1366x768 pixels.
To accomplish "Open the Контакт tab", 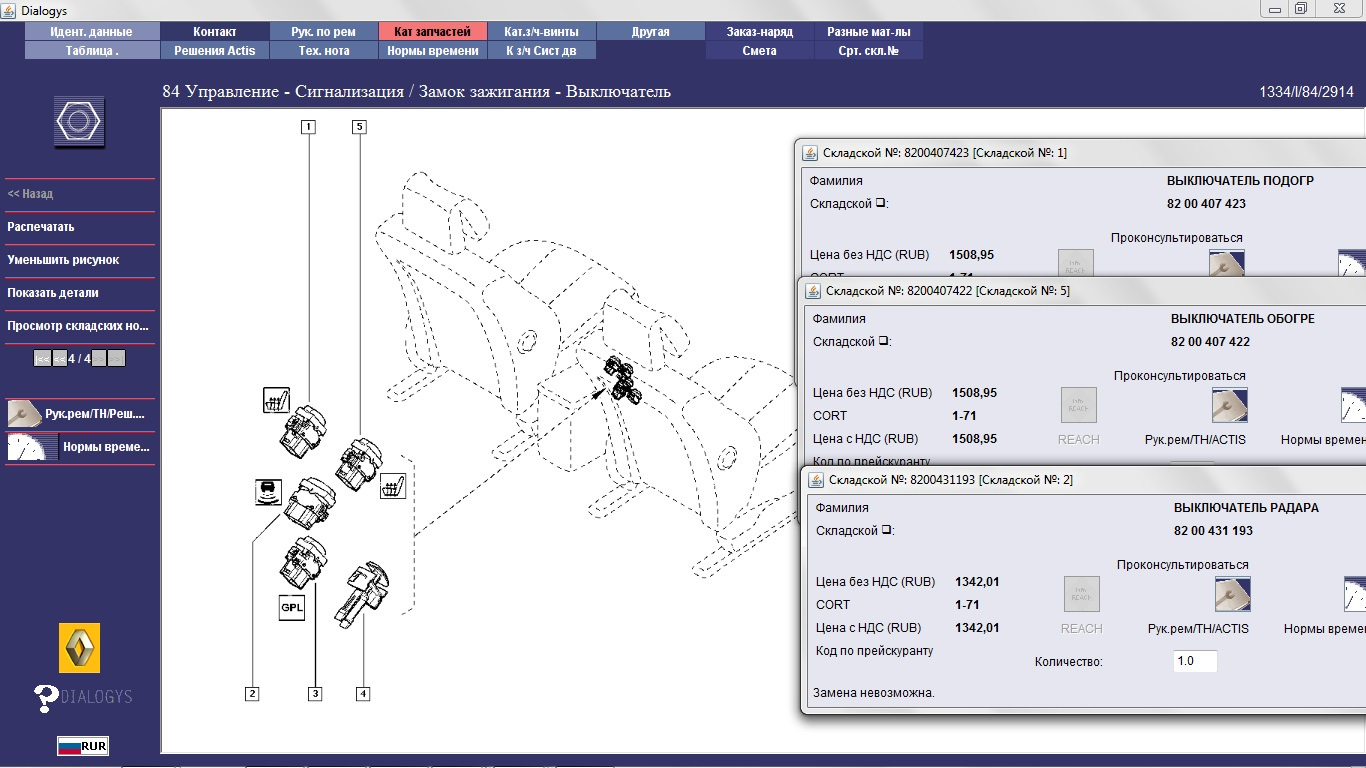I will (215, 32).
